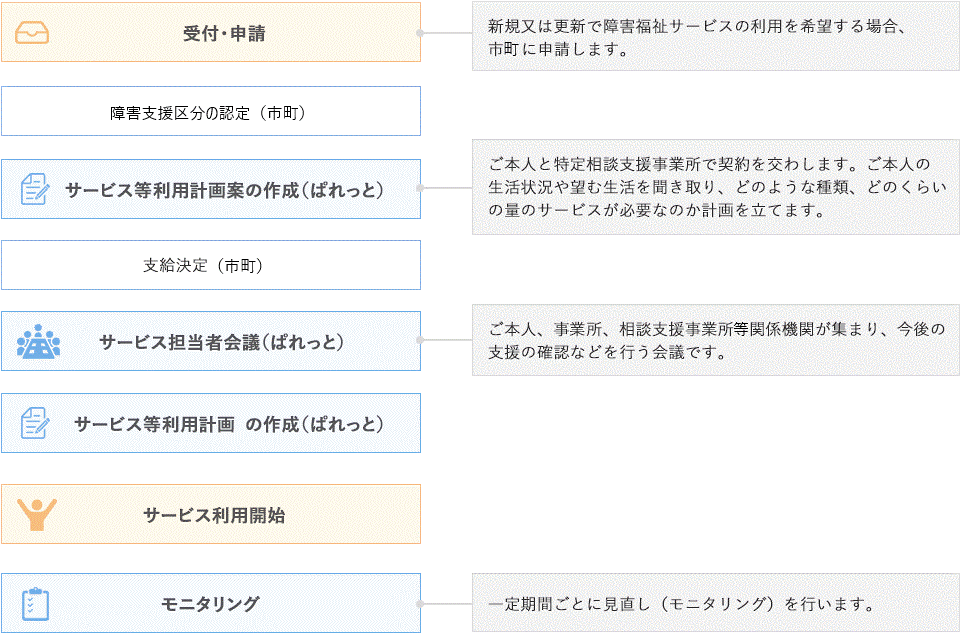This screenshot has height=635, width=960.
Task: Click the clipboard checklist icon beside モニタリング
Action: coord(35,604)
